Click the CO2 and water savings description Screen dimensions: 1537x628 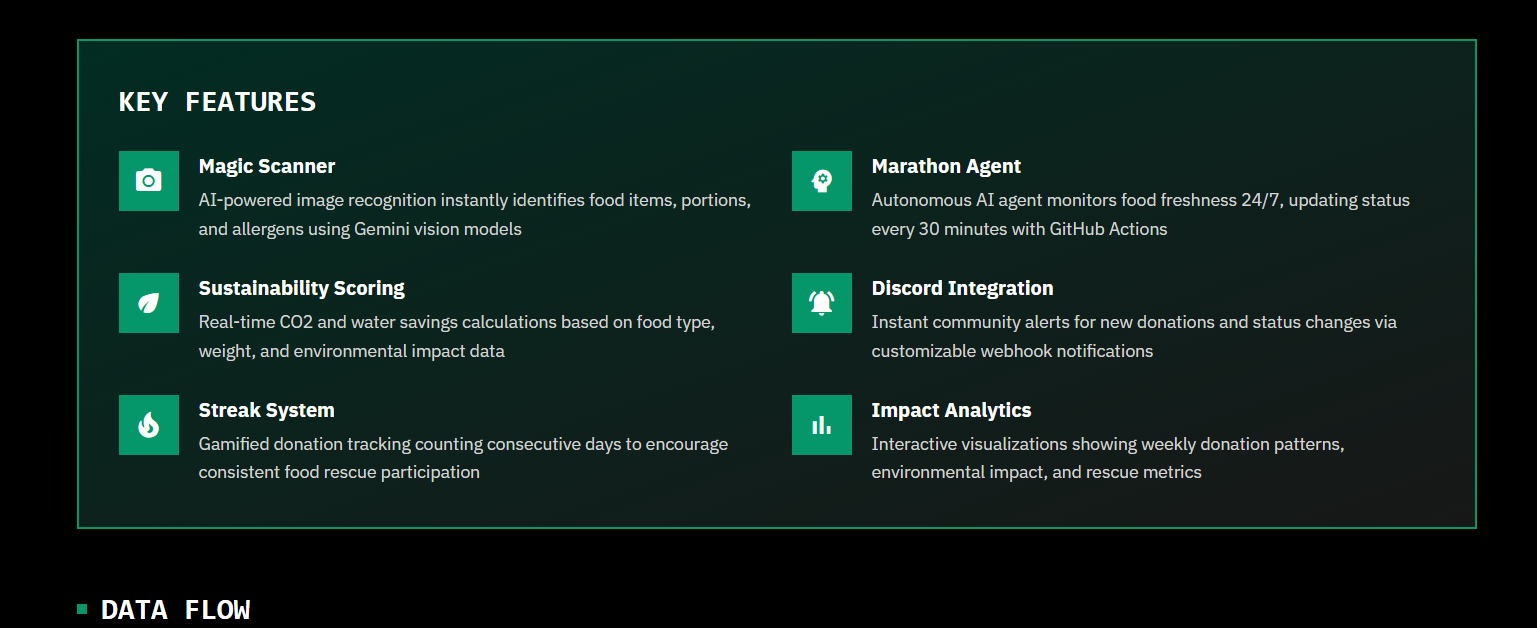457,336
